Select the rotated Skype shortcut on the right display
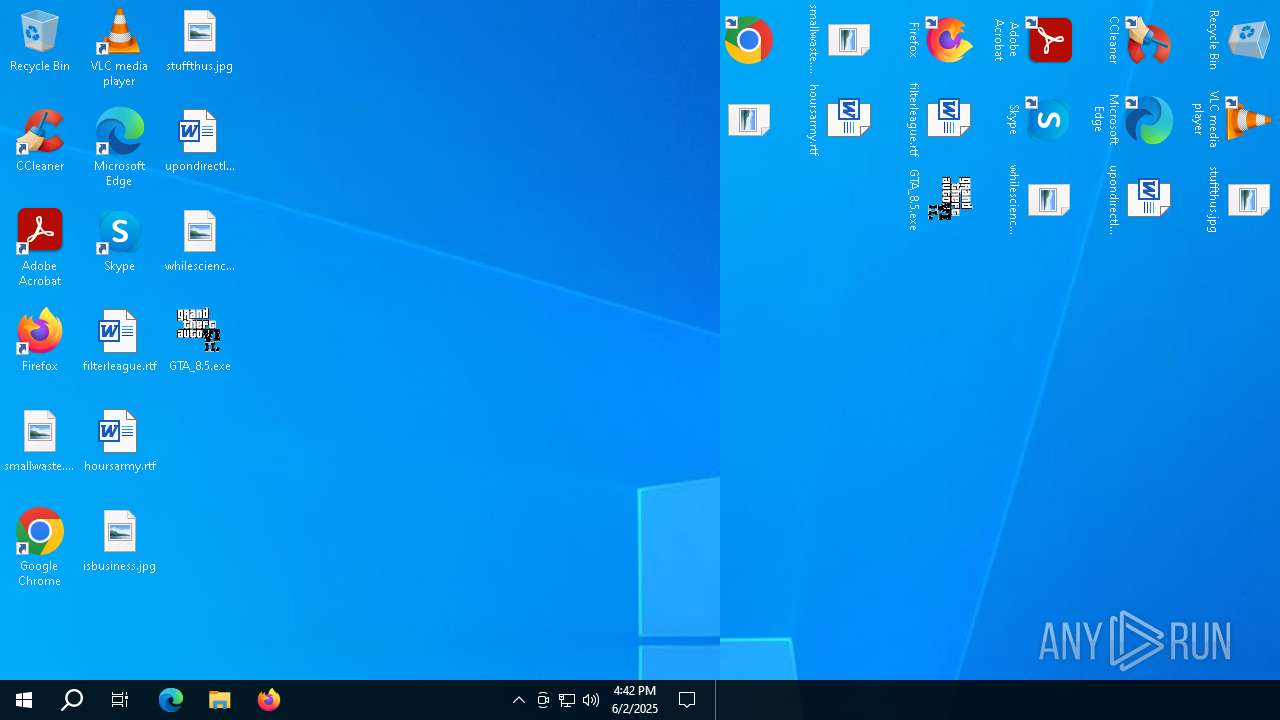 click(1040, 120)
